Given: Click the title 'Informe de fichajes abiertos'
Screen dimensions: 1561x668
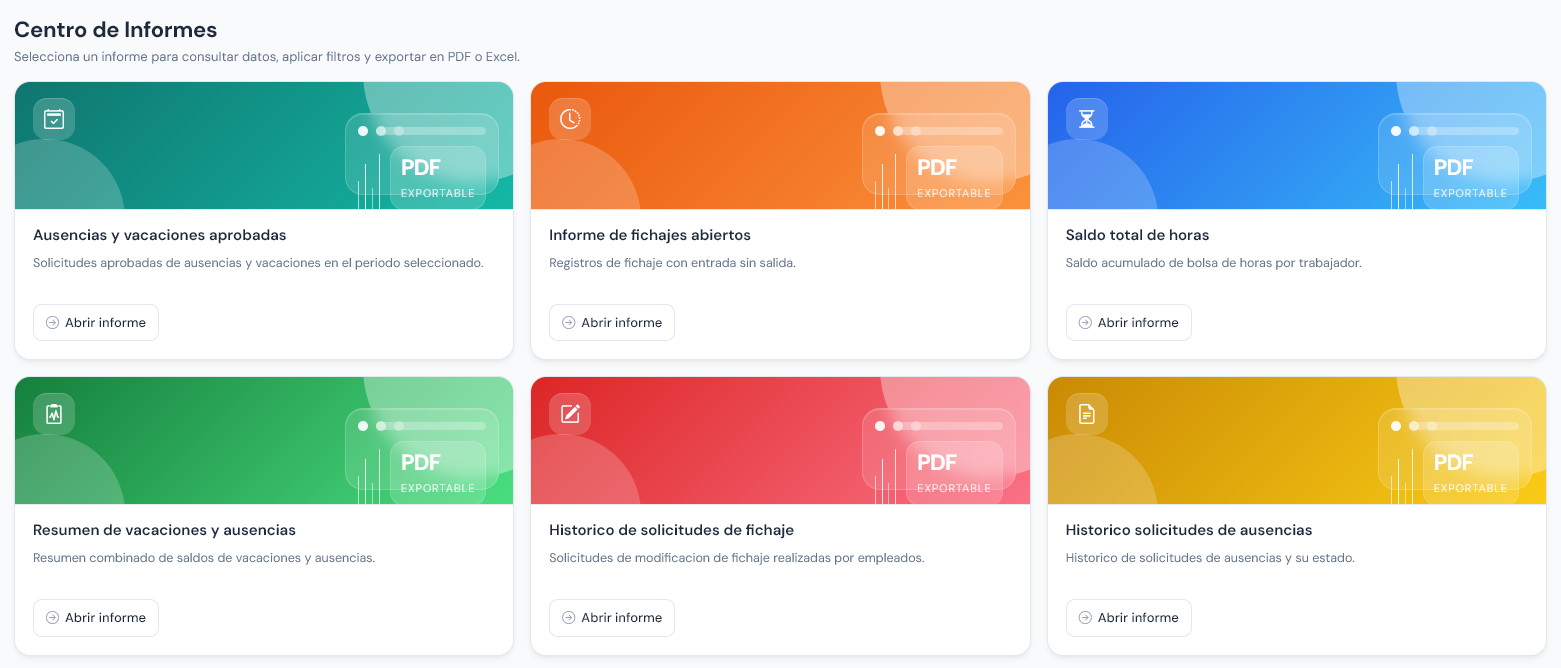Looking at the screenshot, I should (650, 236).
